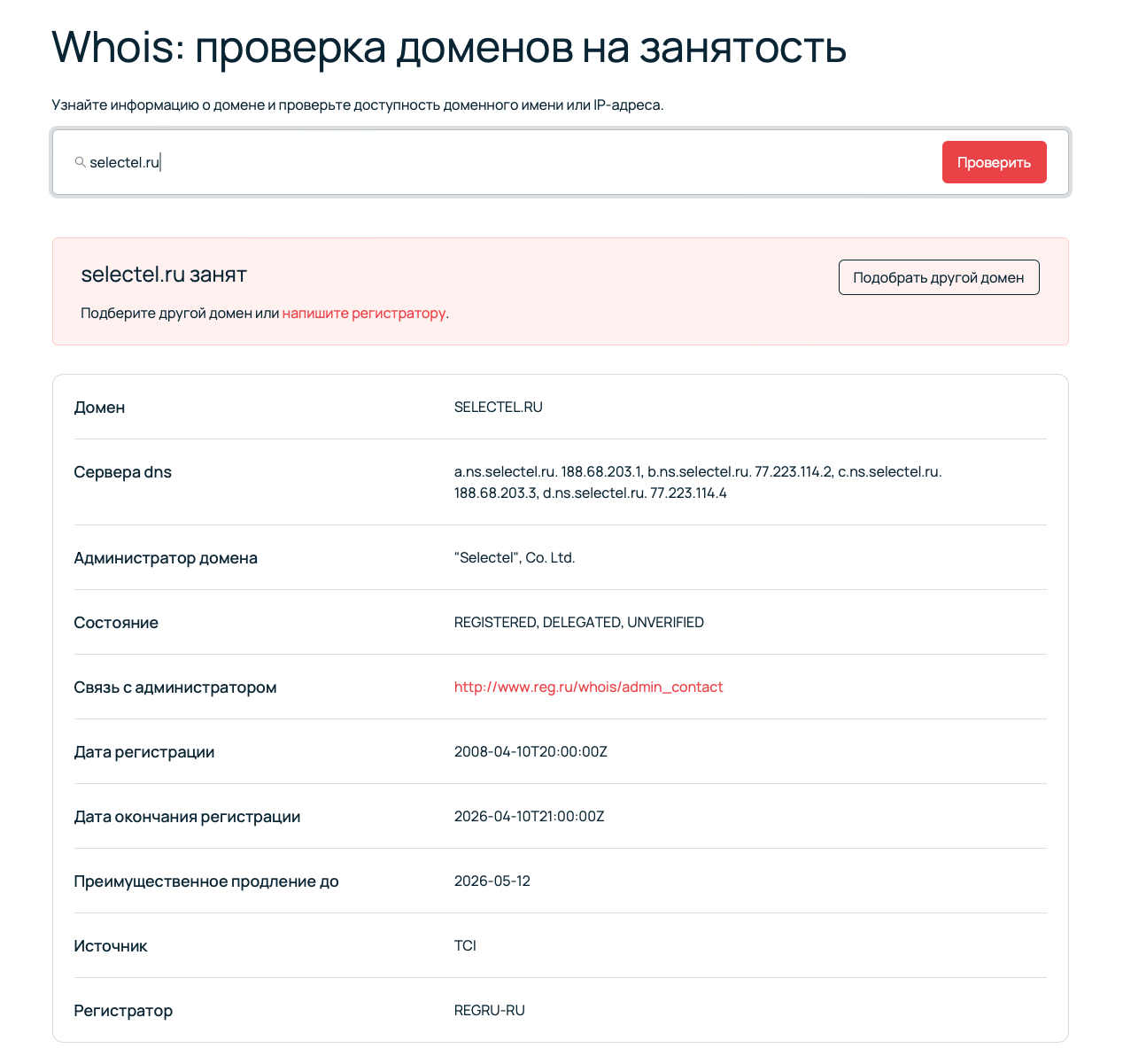Click the expiration date «2026-04-10T21:00:00Z»

tap(530, 816)
